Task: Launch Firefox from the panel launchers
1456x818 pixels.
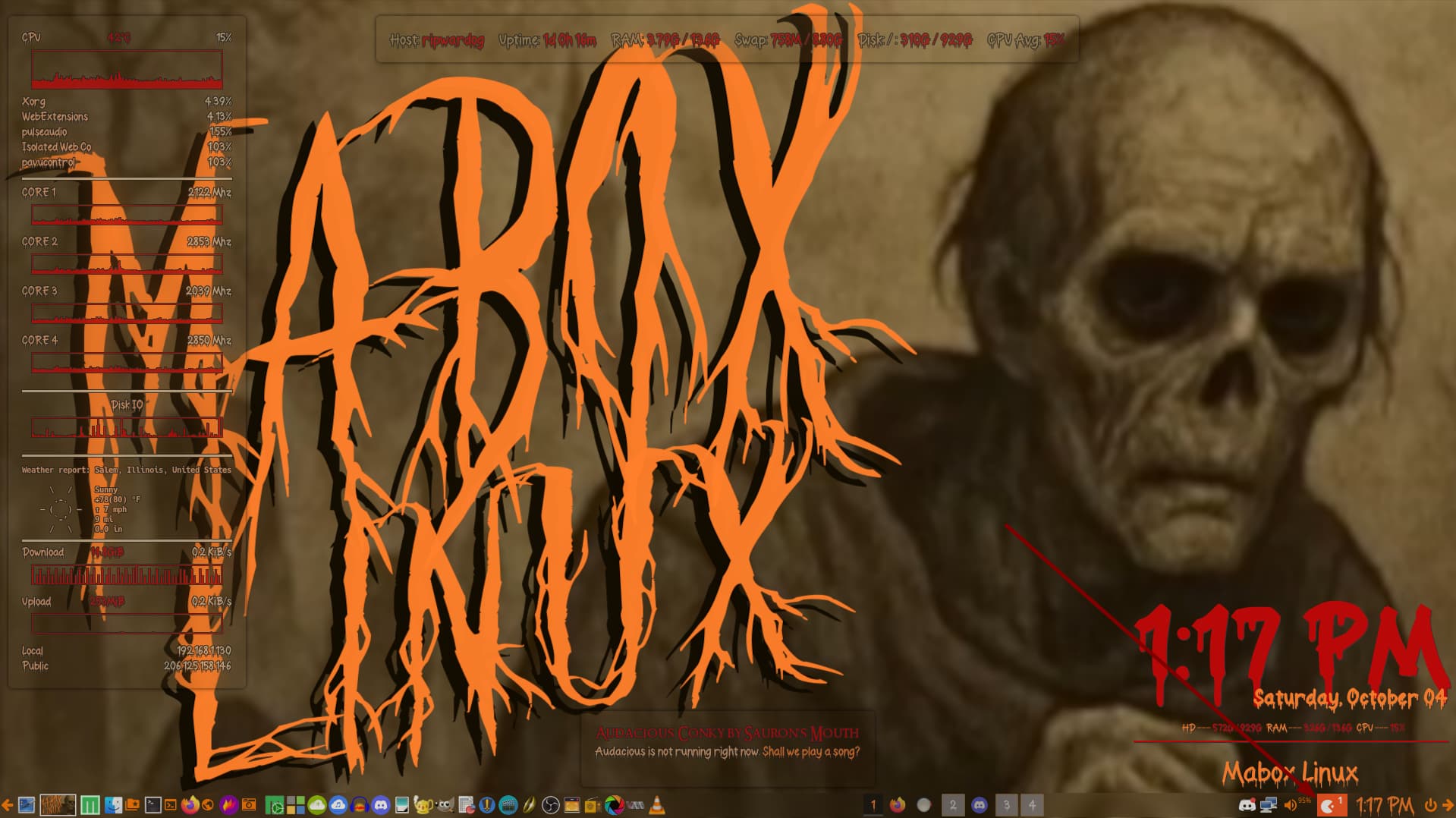Action: point(190,805)
